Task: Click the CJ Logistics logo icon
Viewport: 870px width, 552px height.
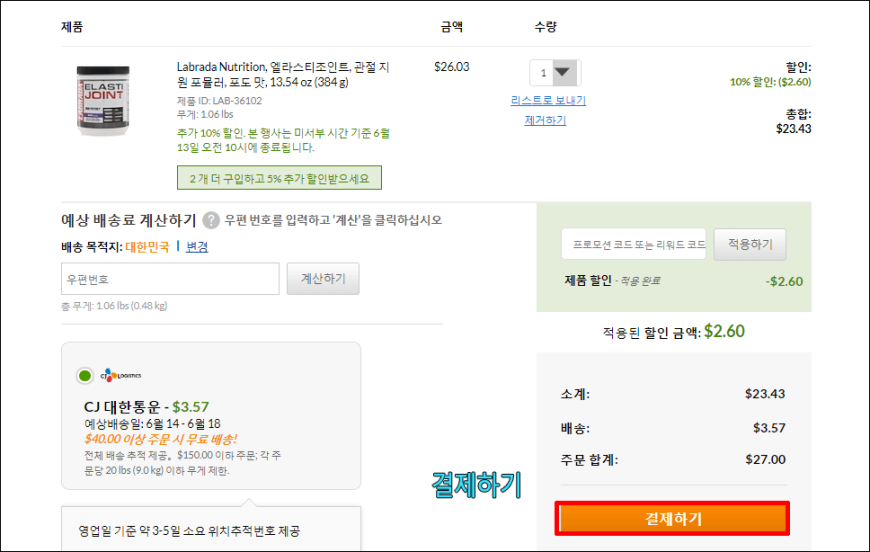Action: tap(120, 376)
